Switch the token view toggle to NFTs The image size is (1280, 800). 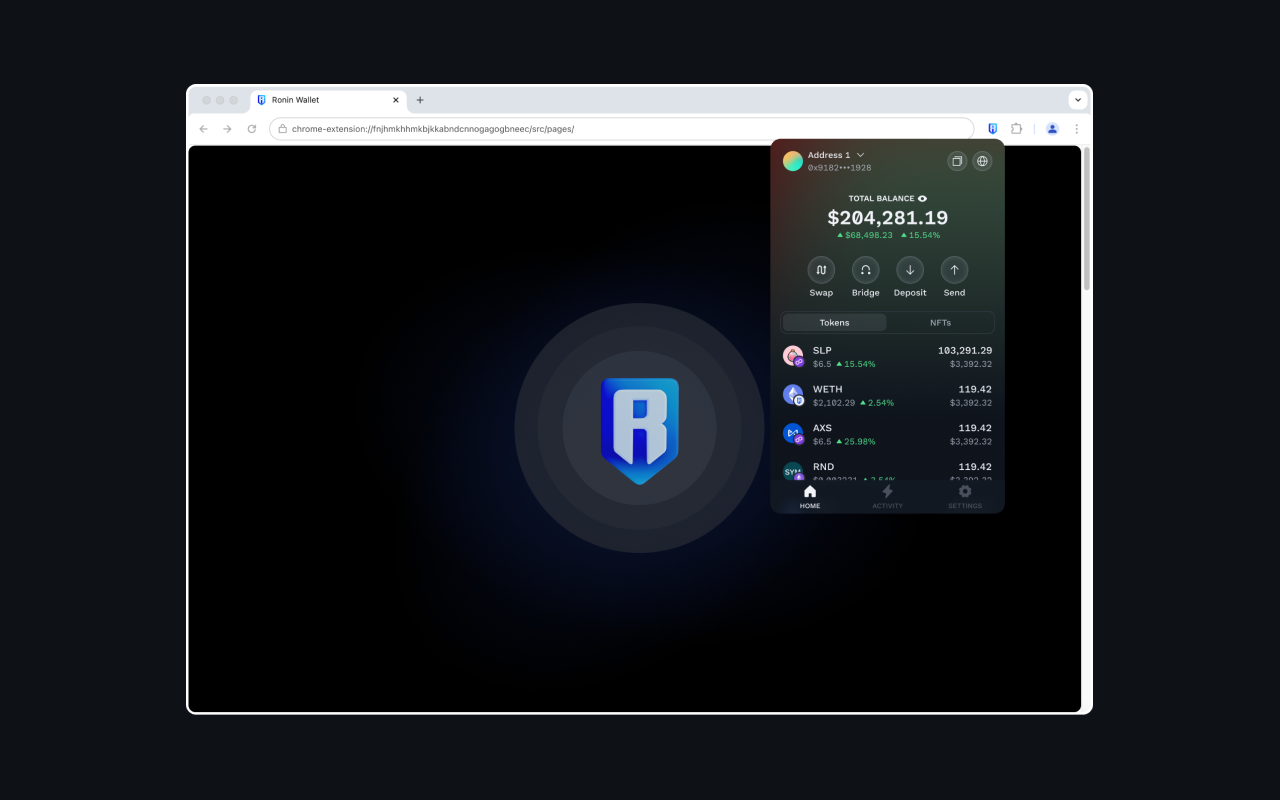[940, 322]
